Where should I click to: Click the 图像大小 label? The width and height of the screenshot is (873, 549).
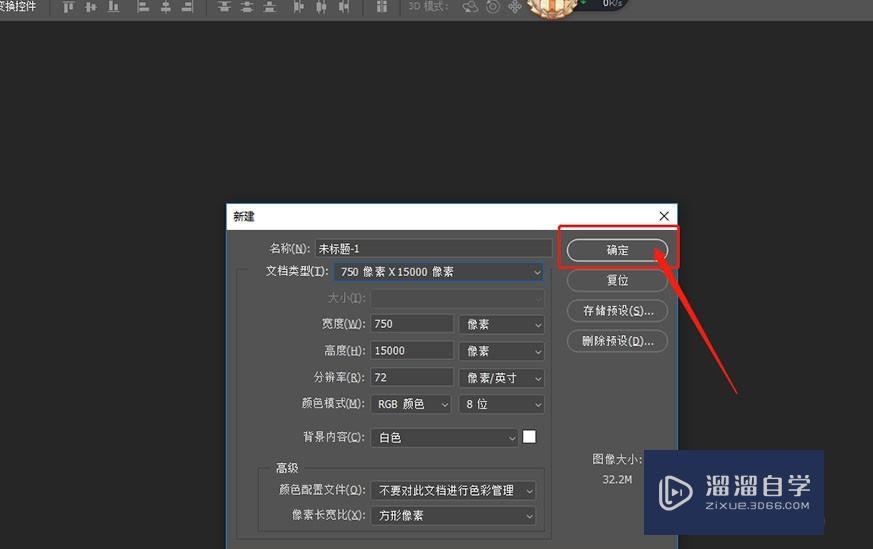[617, 459]
